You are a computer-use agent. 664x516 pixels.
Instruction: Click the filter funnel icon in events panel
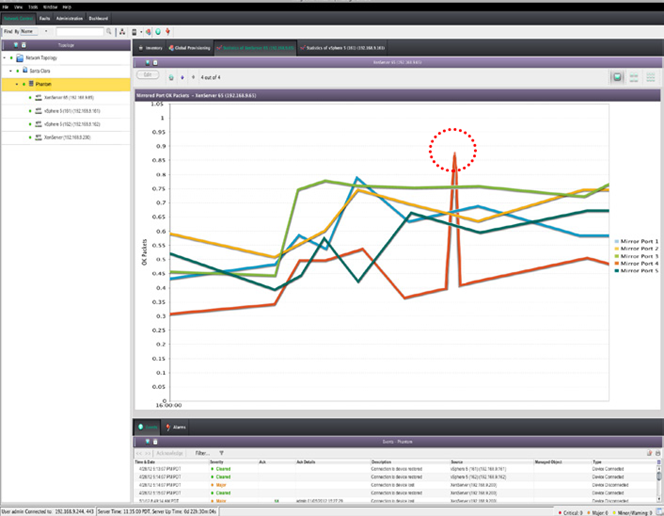[222, 453]
